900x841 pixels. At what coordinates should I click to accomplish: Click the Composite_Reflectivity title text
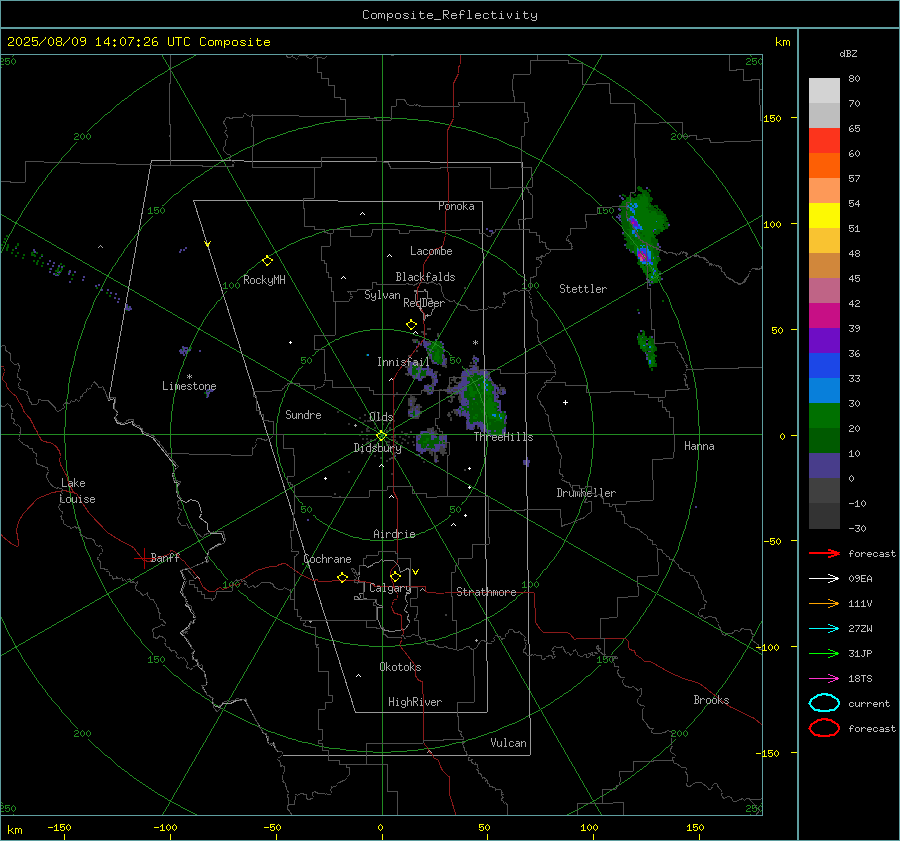[x=450, y=15]
